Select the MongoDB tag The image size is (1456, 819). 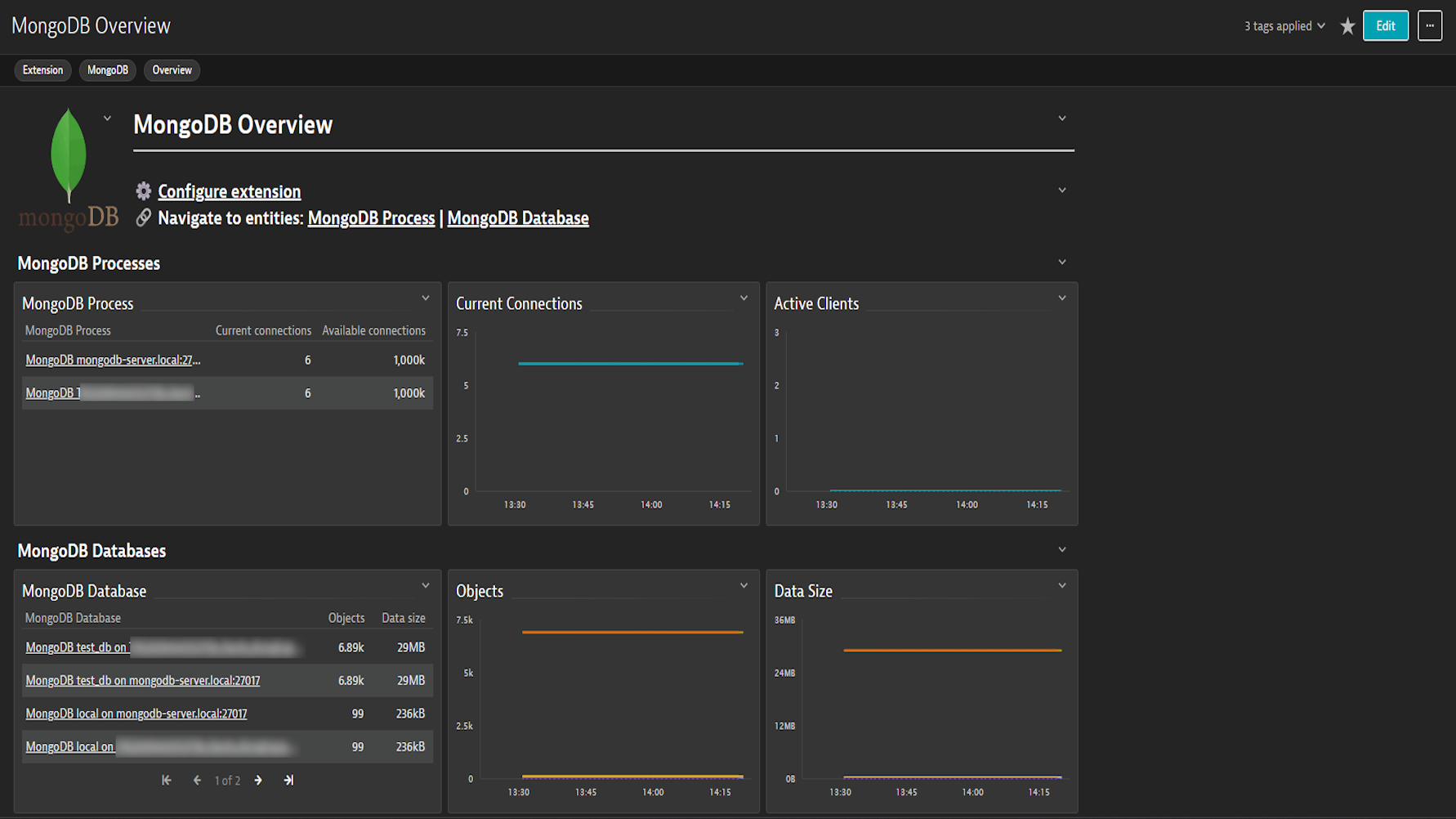tap(108, 70)
